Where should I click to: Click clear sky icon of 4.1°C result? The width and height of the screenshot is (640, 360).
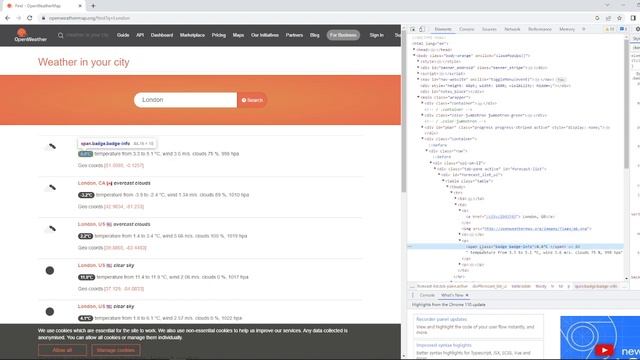coord(50,311)
